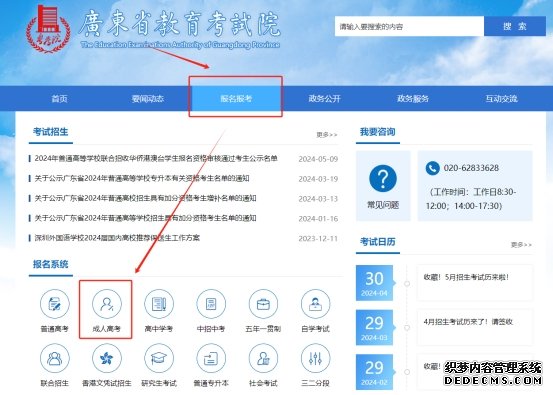Viewport: 553px width, 395px height.
Task: Click the 考考院 emblem logo
Action: tap(48, 29)
